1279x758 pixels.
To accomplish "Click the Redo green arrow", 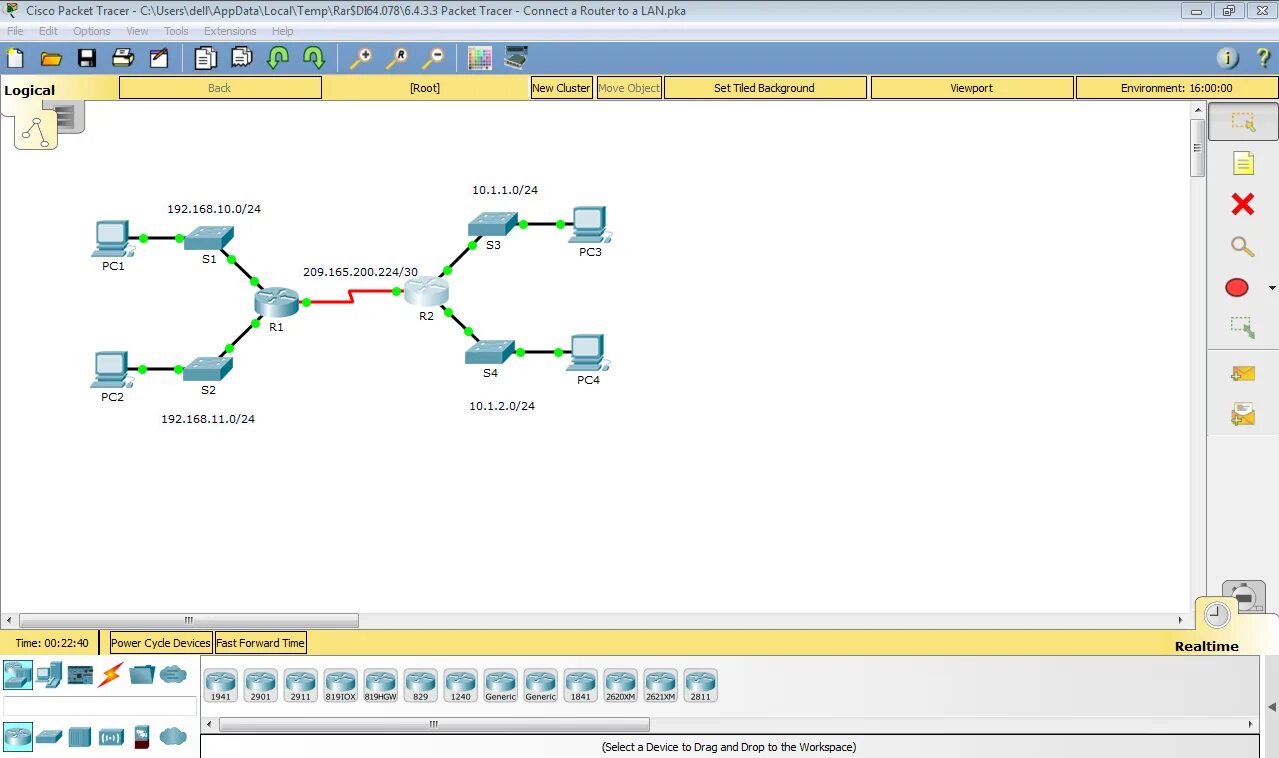I will tap(313, 58).
